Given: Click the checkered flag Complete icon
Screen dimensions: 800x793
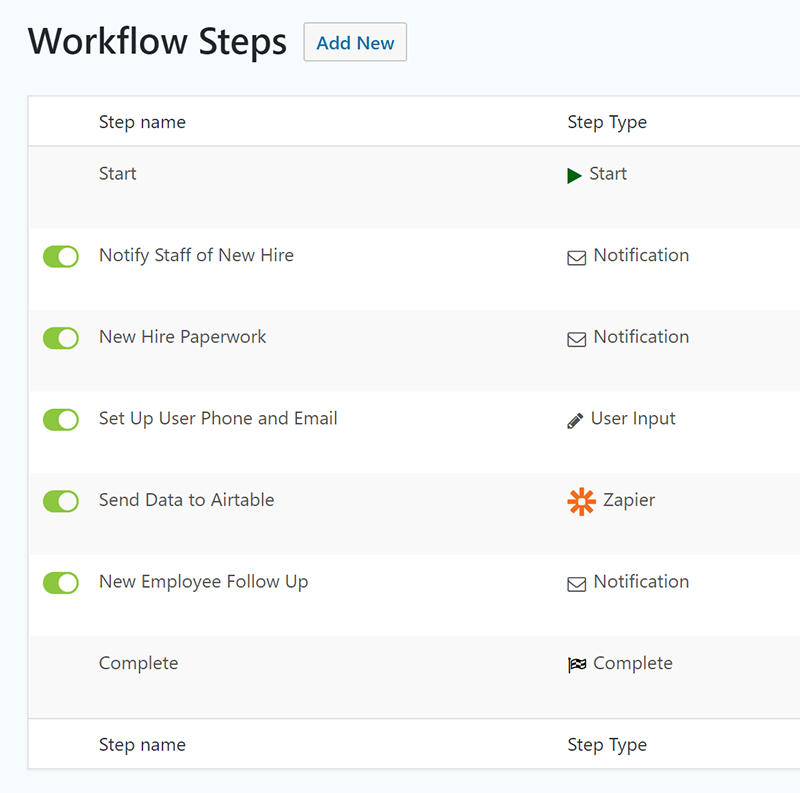Looking at the screenshot, I should (577, 665).
